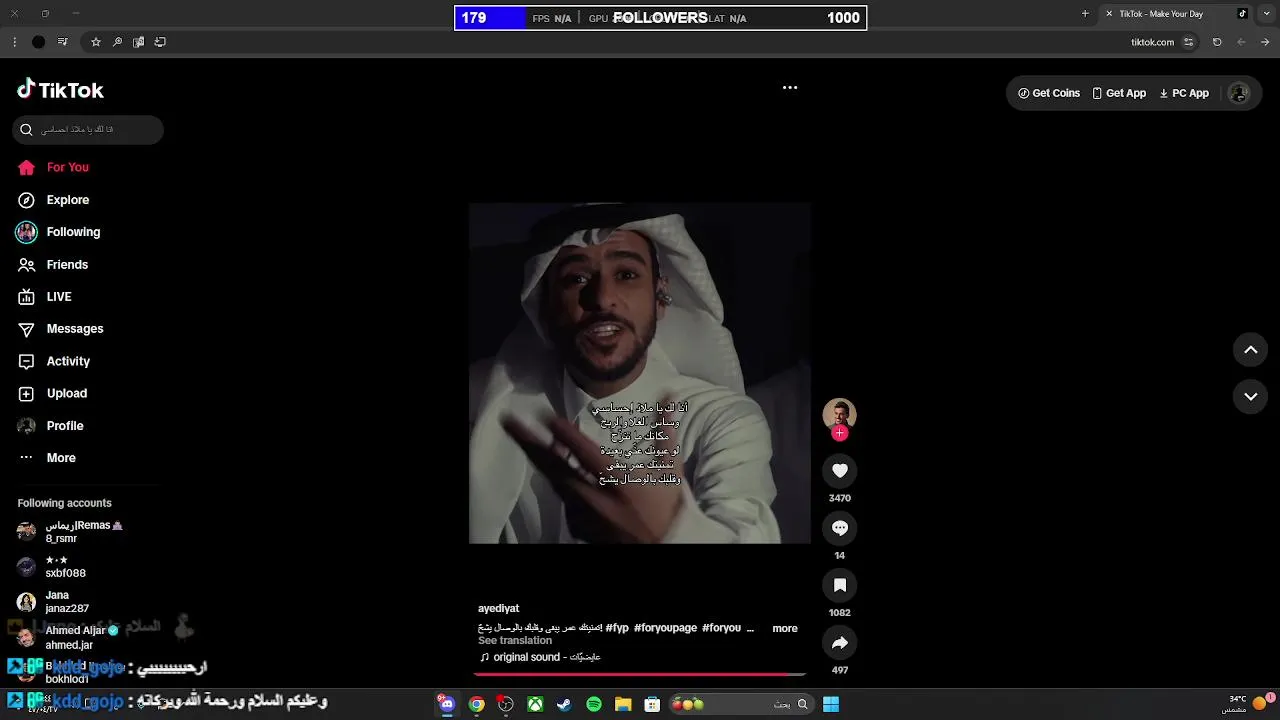Open Chrome's media control icon

click(x=63, y=42)
